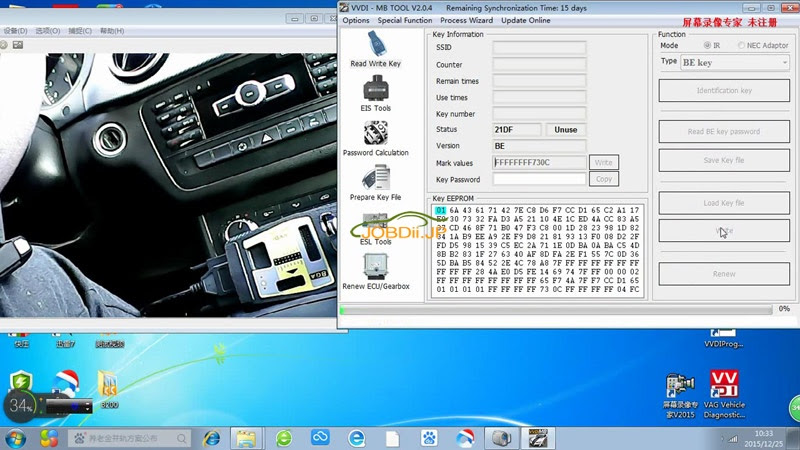Open the Prepare Key File tool

(376, 183)
